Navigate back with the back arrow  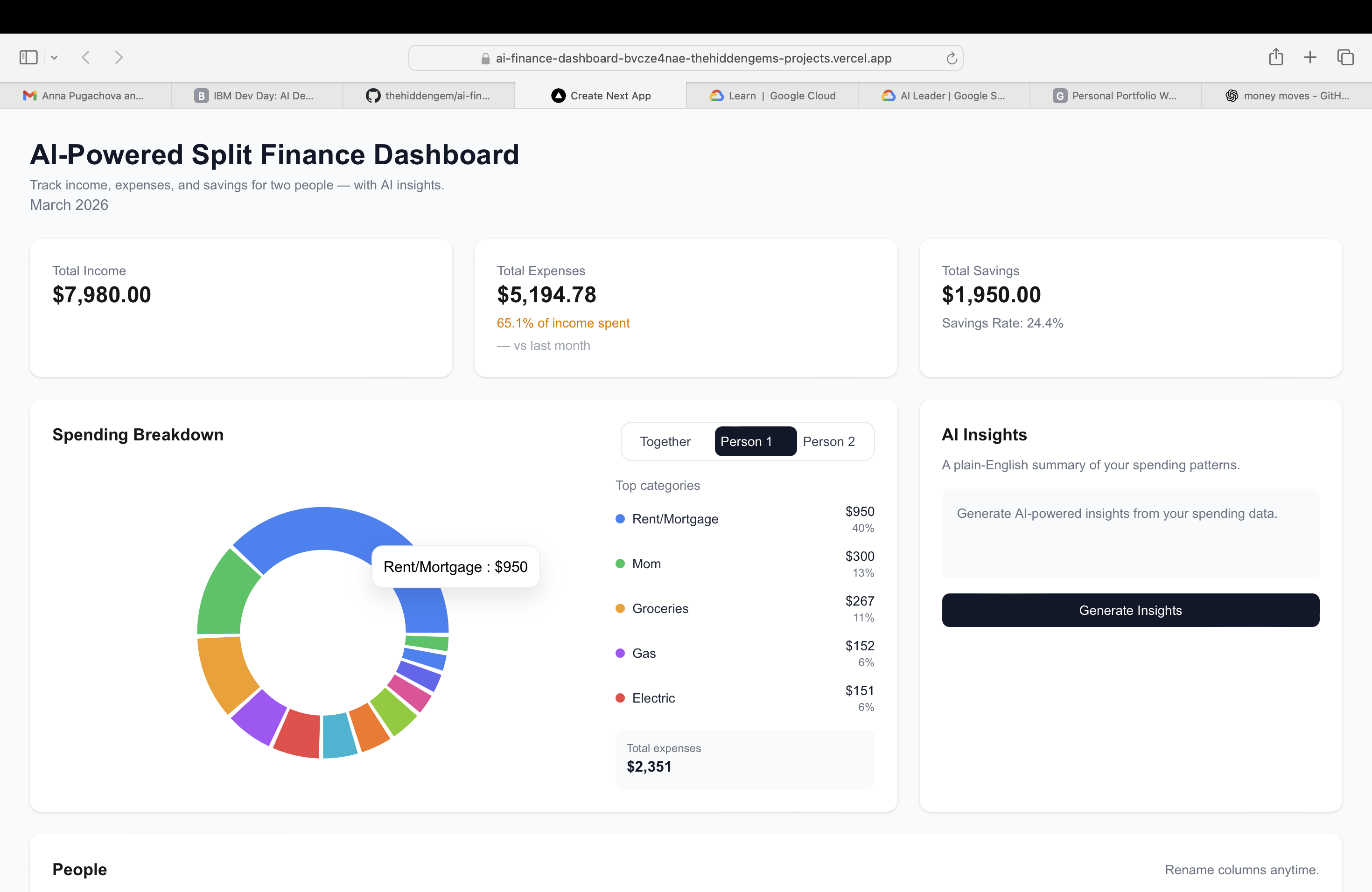coord(85,57)
